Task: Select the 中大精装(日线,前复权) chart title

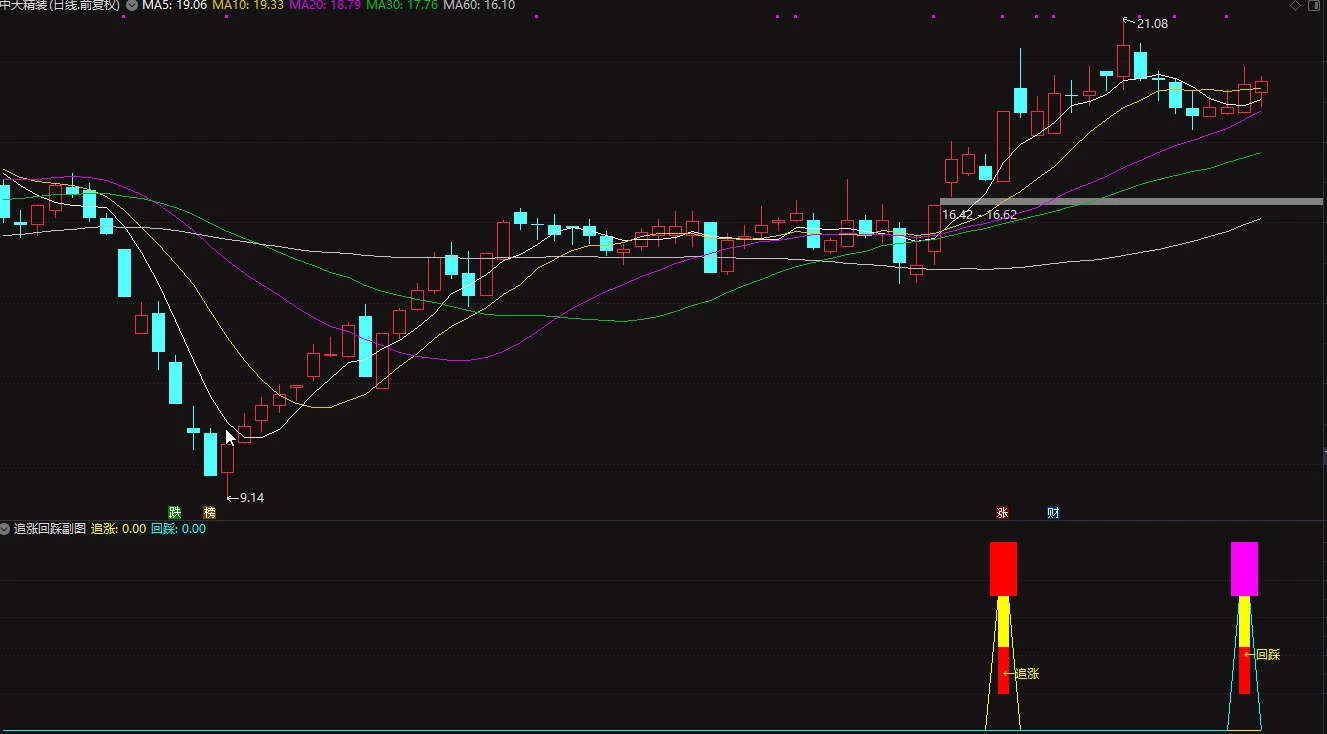Action: coord(60,5)
